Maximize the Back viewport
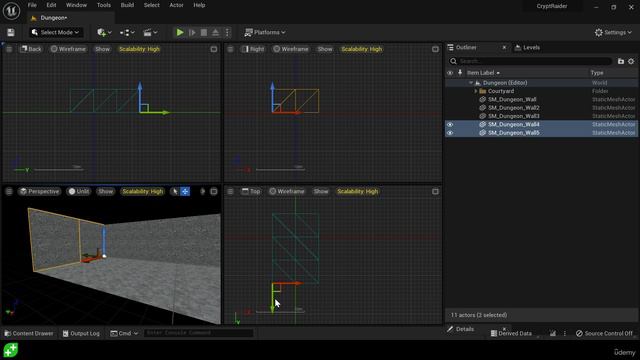640x360 pixels. pos(214,49)
